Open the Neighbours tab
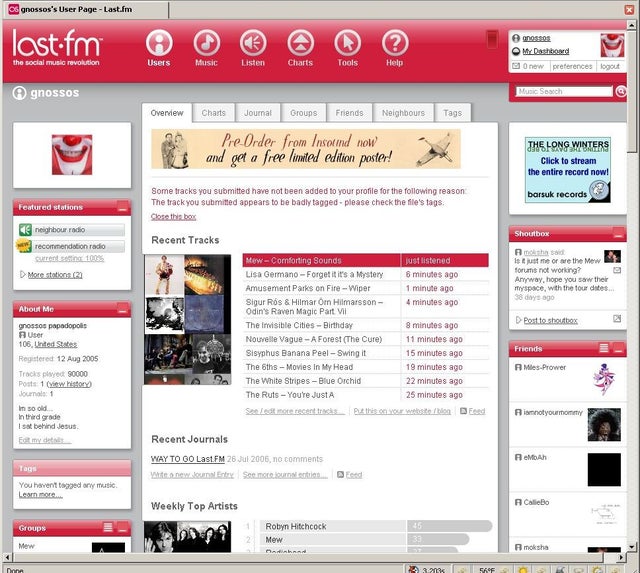The width and height of the screenshot is (640, 573). [x=403, y=113]
